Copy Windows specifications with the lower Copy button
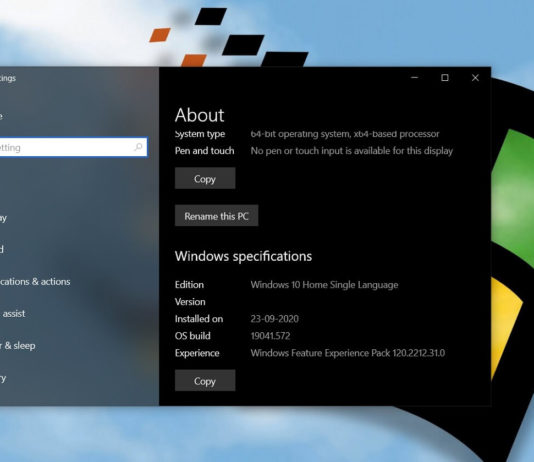This screenshot has height=462, width=534. click(x=205, y=381)
